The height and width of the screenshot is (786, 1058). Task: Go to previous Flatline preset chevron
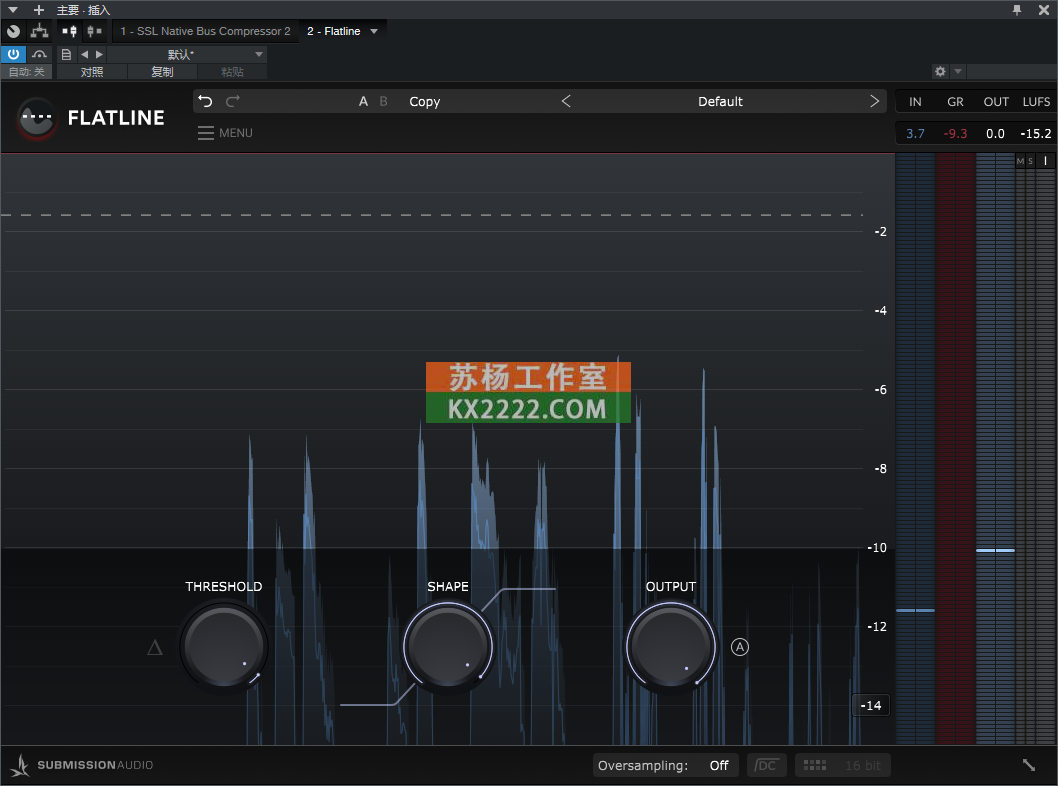566,101
